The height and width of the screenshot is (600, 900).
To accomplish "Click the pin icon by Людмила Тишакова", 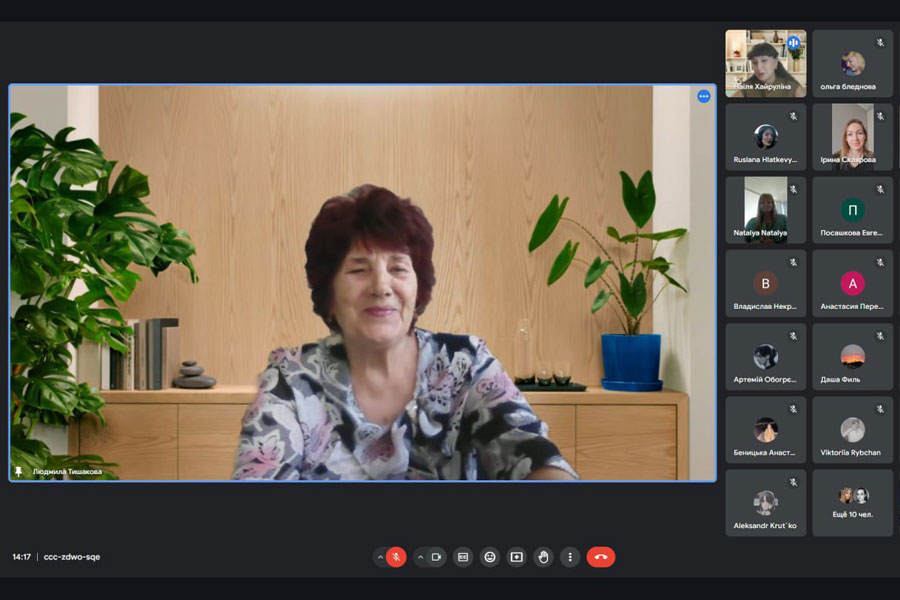I will coord(18,471).
